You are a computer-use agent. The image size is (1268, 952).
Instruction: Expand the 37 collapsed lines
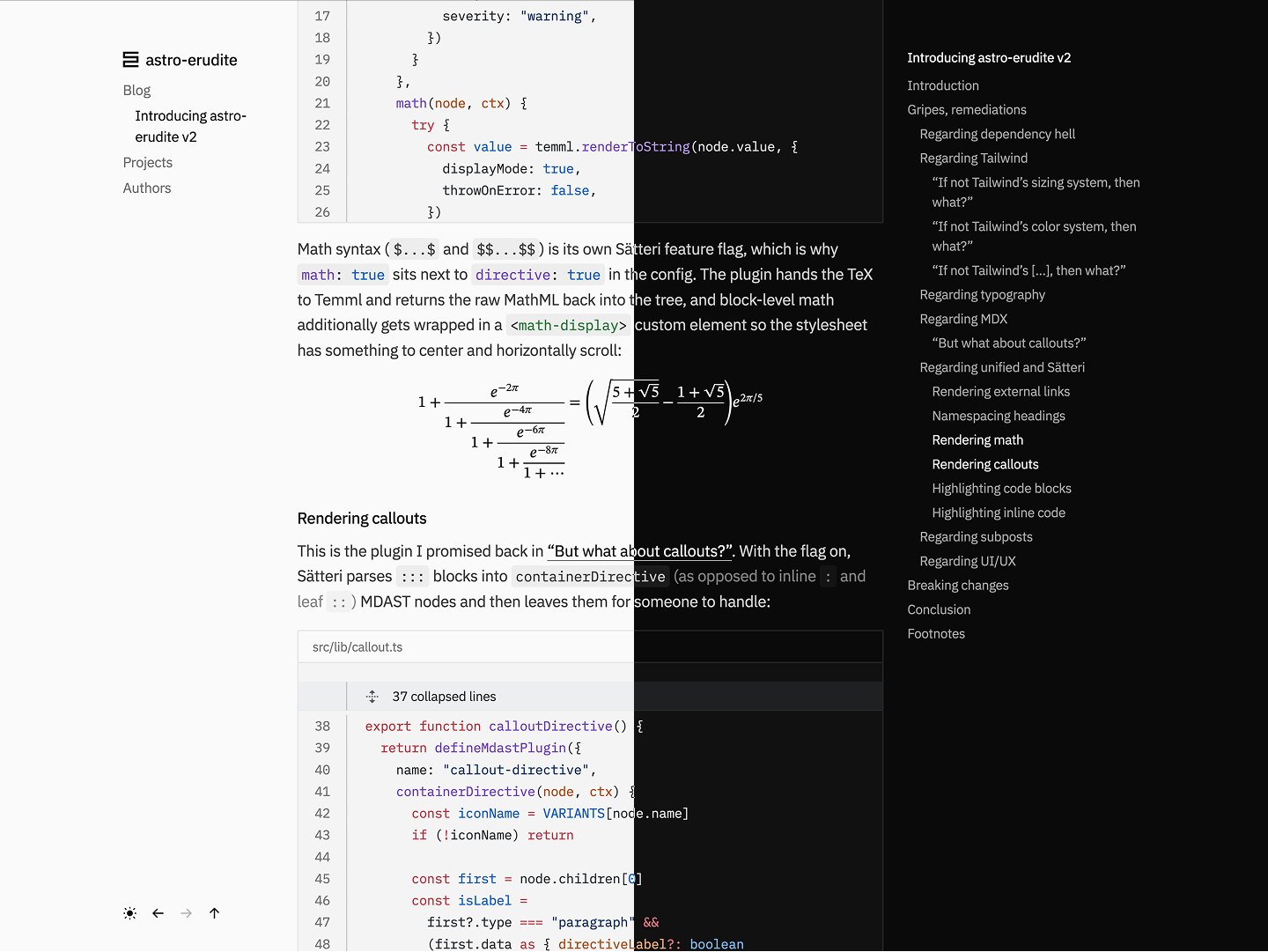pos(590,697)
